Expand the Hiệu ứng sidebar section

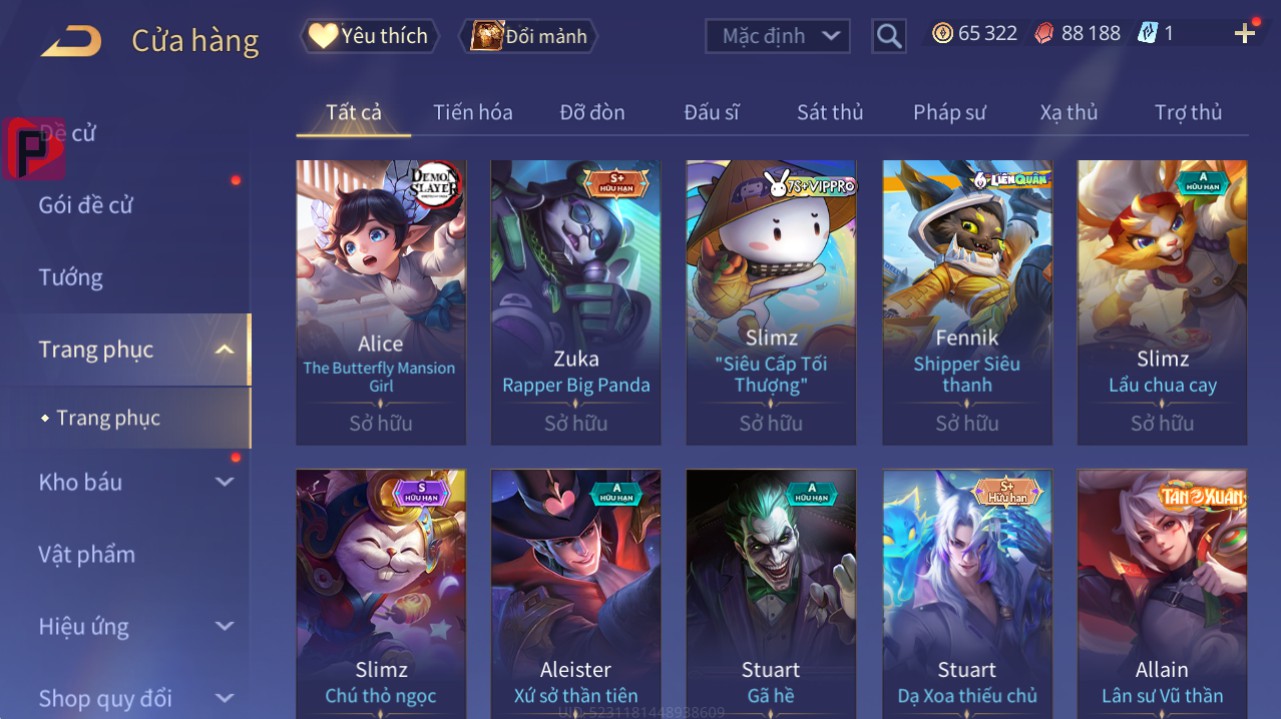pos(225,627)
